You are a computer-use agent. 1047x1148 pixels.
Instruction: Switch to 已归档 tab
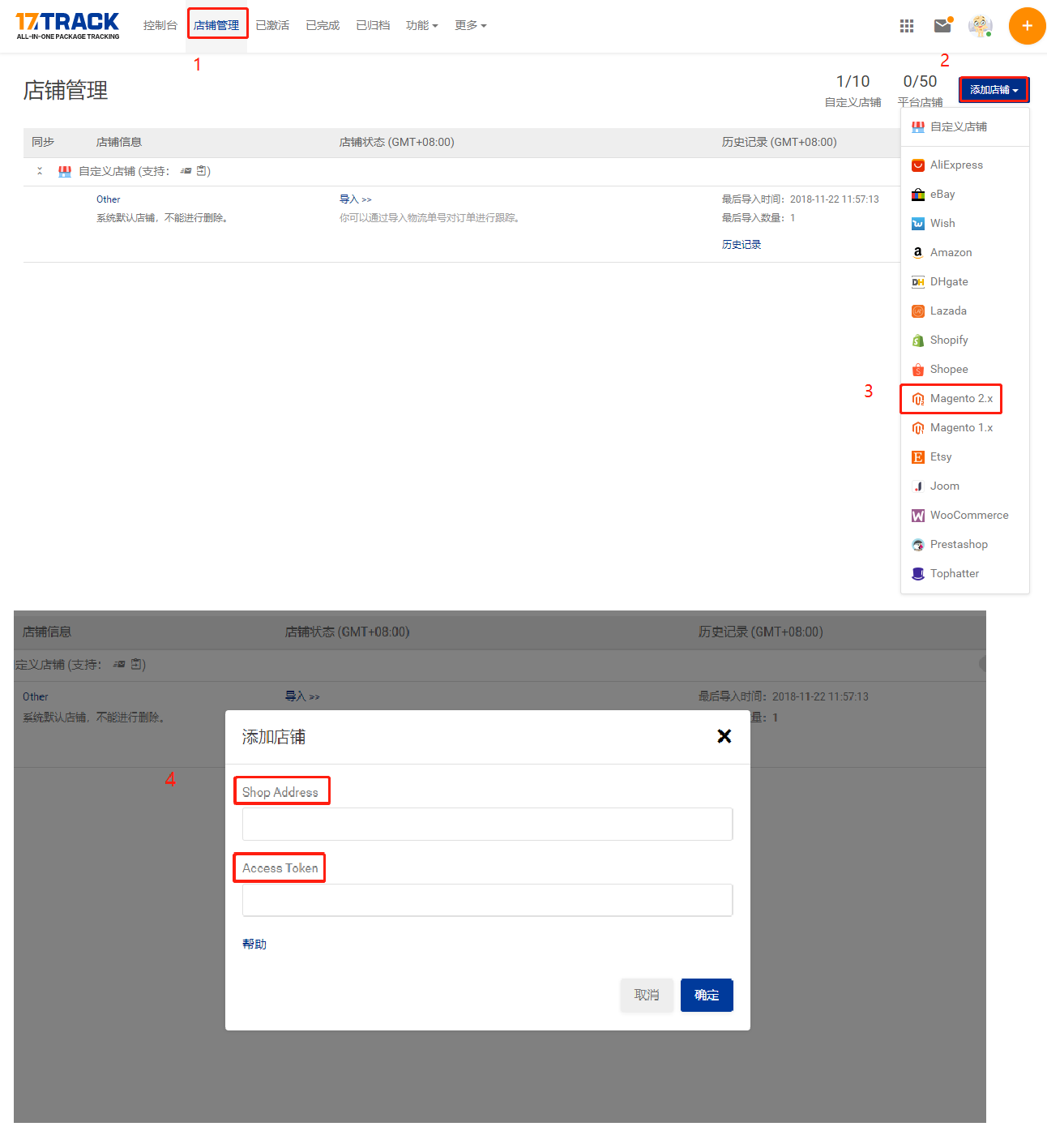click(x=373, y=26)
